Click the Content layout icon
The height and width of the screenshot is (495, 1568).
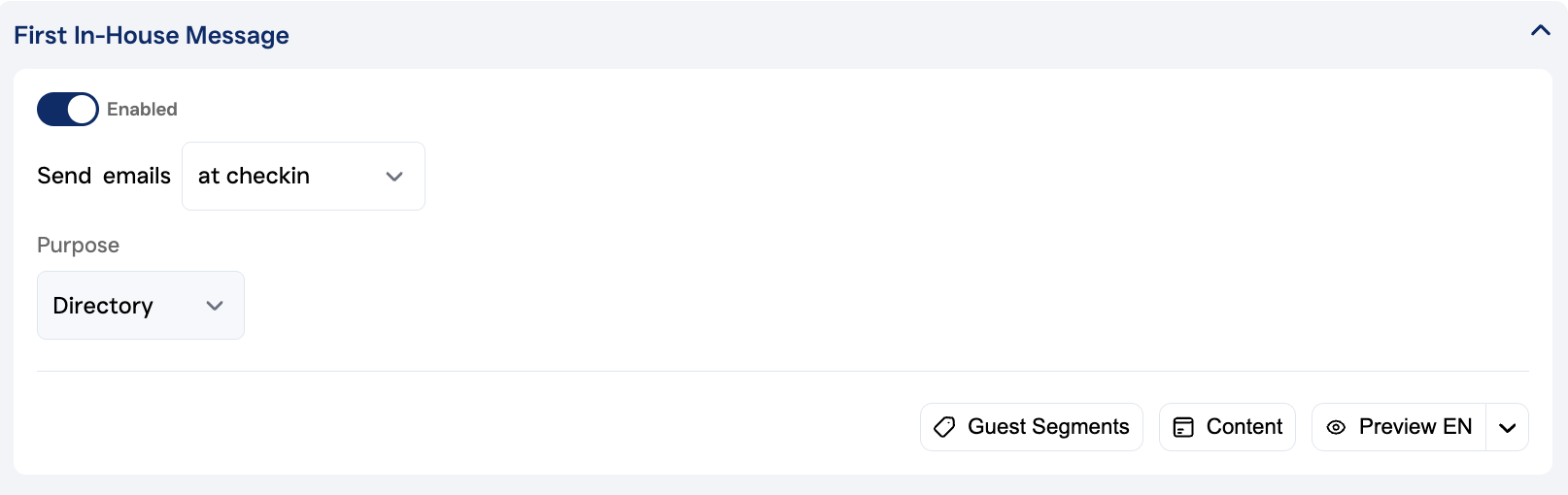click(1183, 427)
